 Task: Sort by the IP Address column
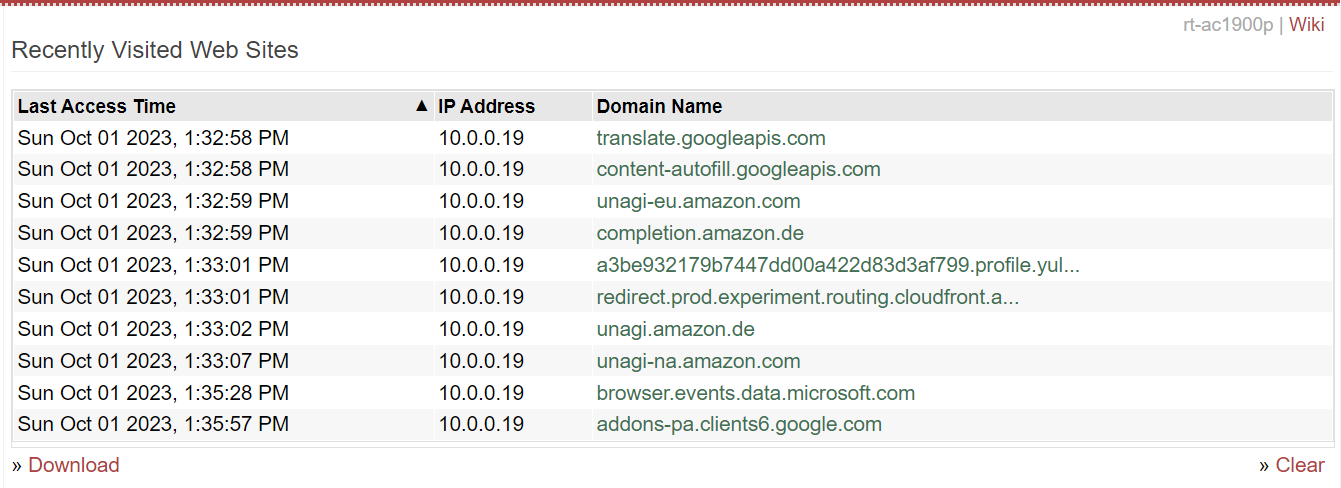click(486, 106)
